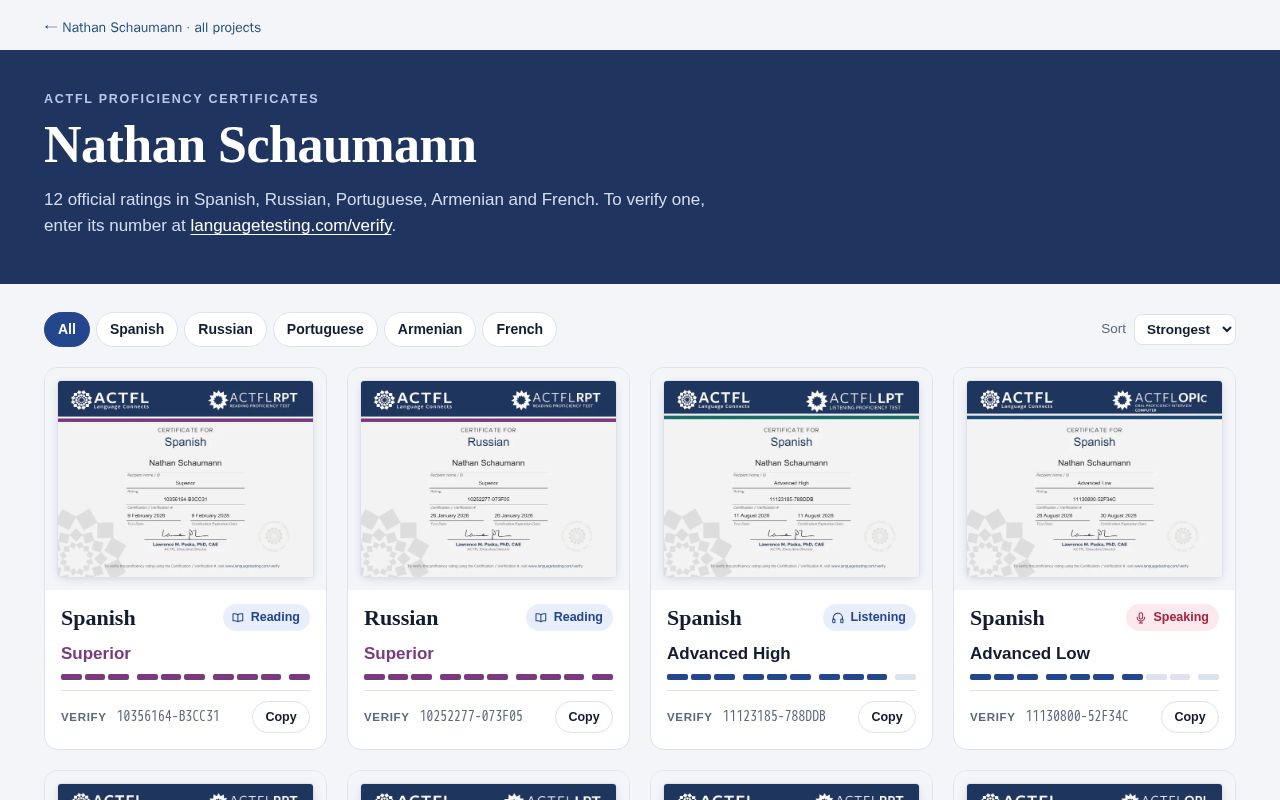Go back to Nathan Schaumann all projects
Screen dimensions: 1280x800
(152, 27)
